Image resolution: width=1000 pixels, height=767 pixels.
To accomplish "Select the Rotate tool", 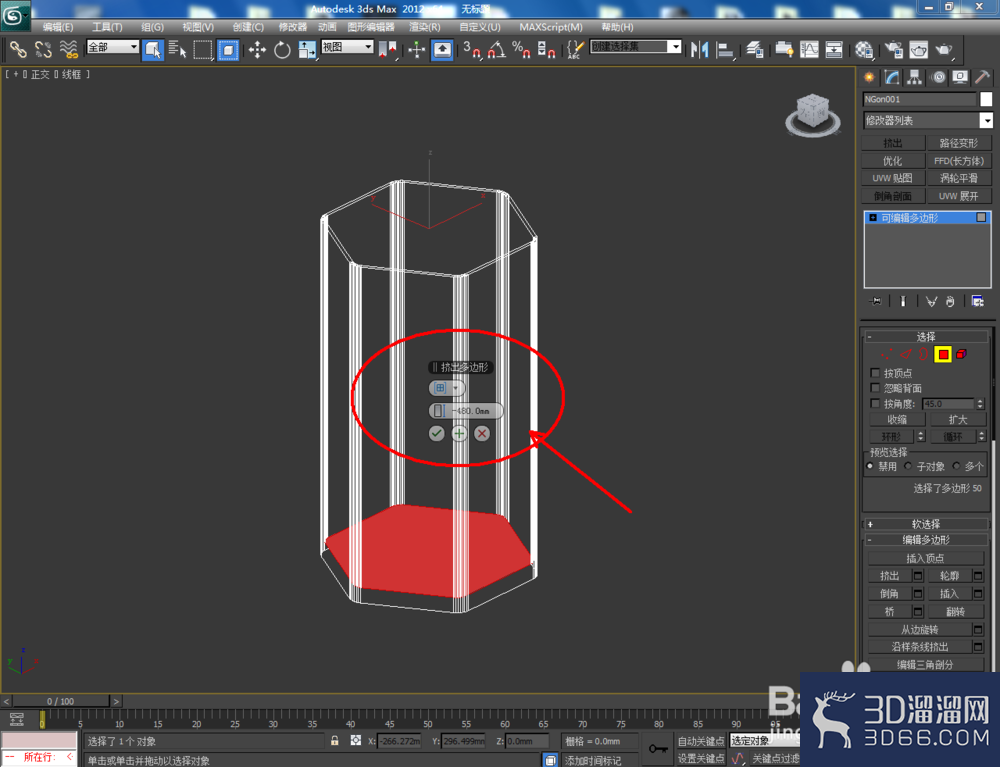I will pyautogui.click(x=282, y=49).
